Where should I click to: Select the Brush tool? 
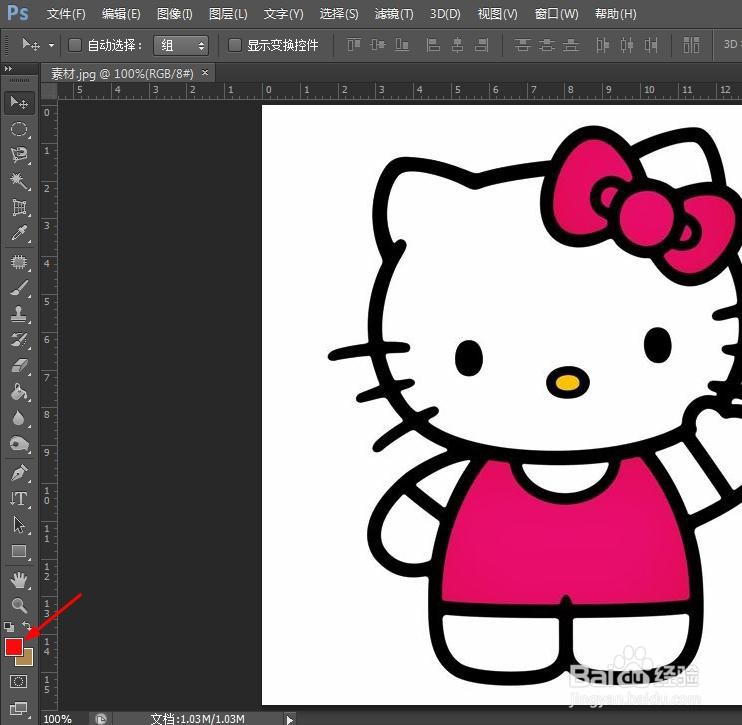pyautogui.click(x=19, y=288)
